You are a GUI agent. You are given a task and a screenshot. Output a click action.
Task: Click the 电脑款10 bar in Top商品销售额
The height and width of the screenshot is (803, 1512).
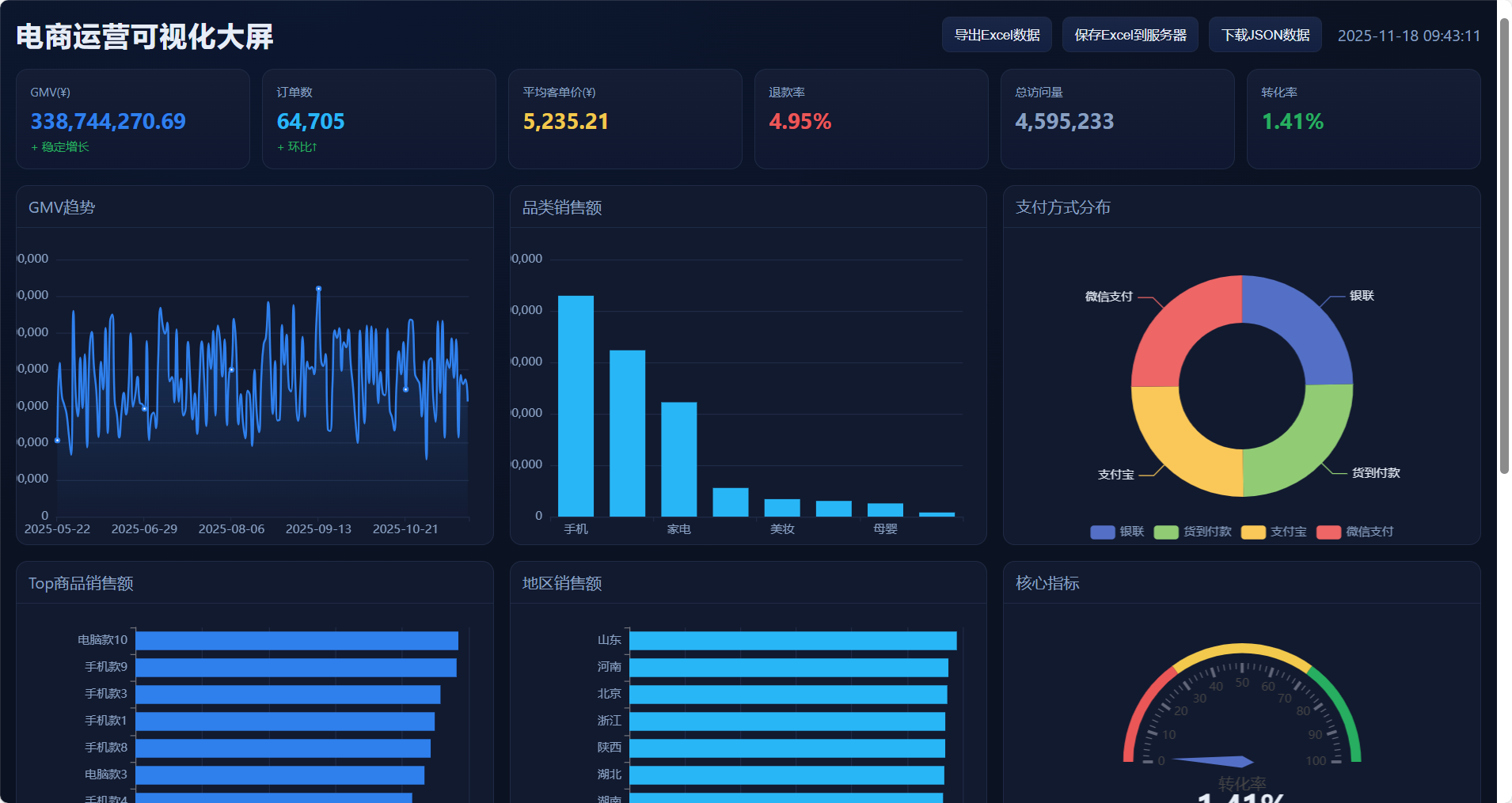pos(297,641)
